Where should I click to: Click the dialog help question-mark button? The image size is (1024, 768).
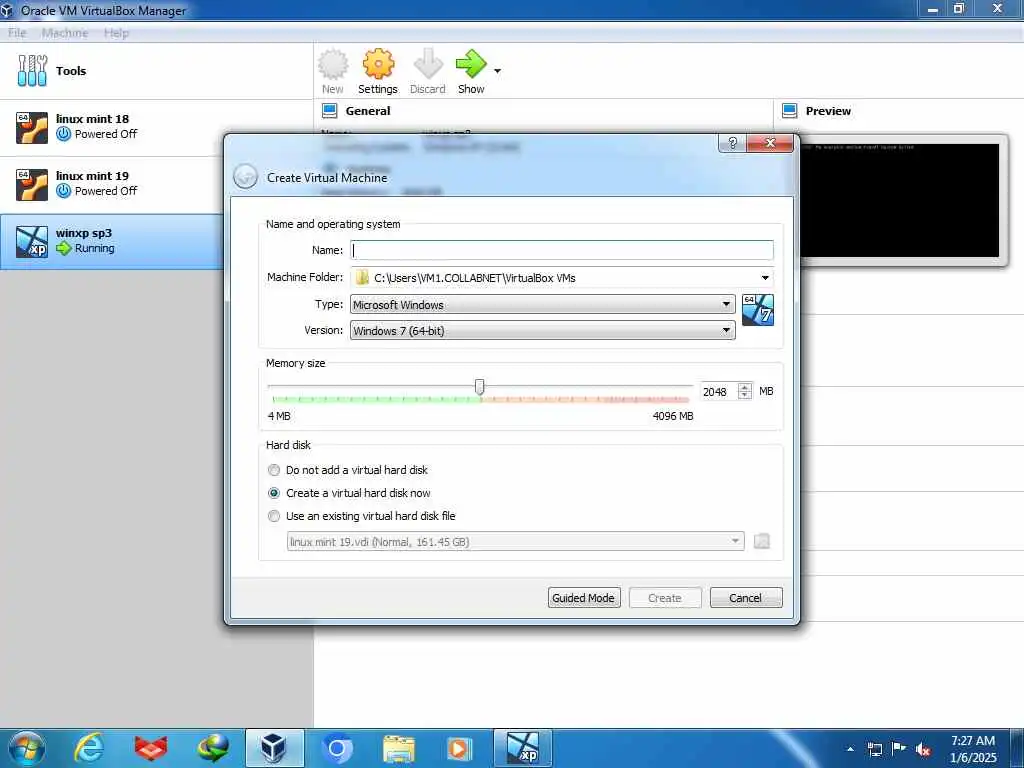click(732, 142)
